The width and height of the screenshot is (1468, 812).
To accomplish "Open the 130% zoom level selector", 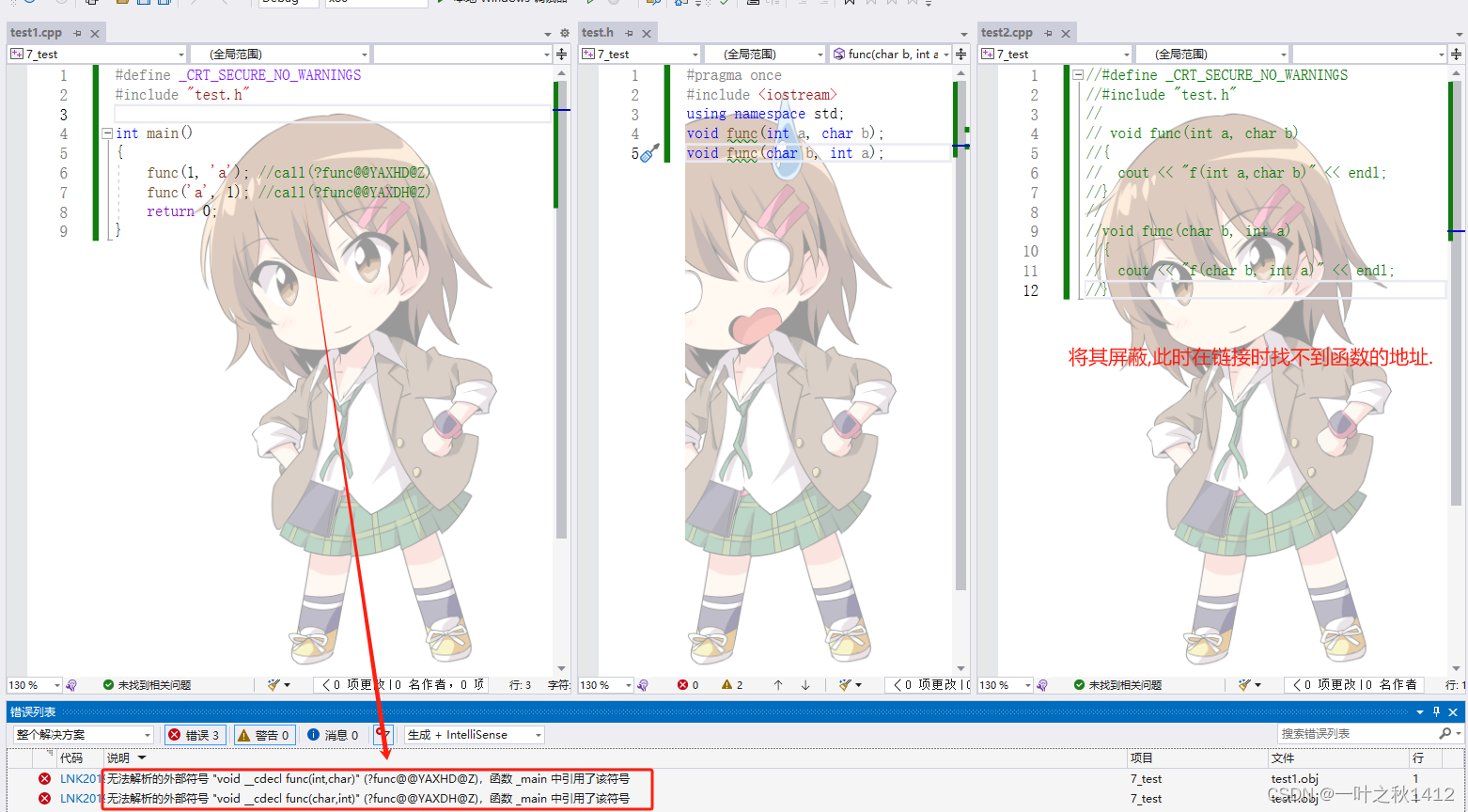I will (x=31, y=684).
